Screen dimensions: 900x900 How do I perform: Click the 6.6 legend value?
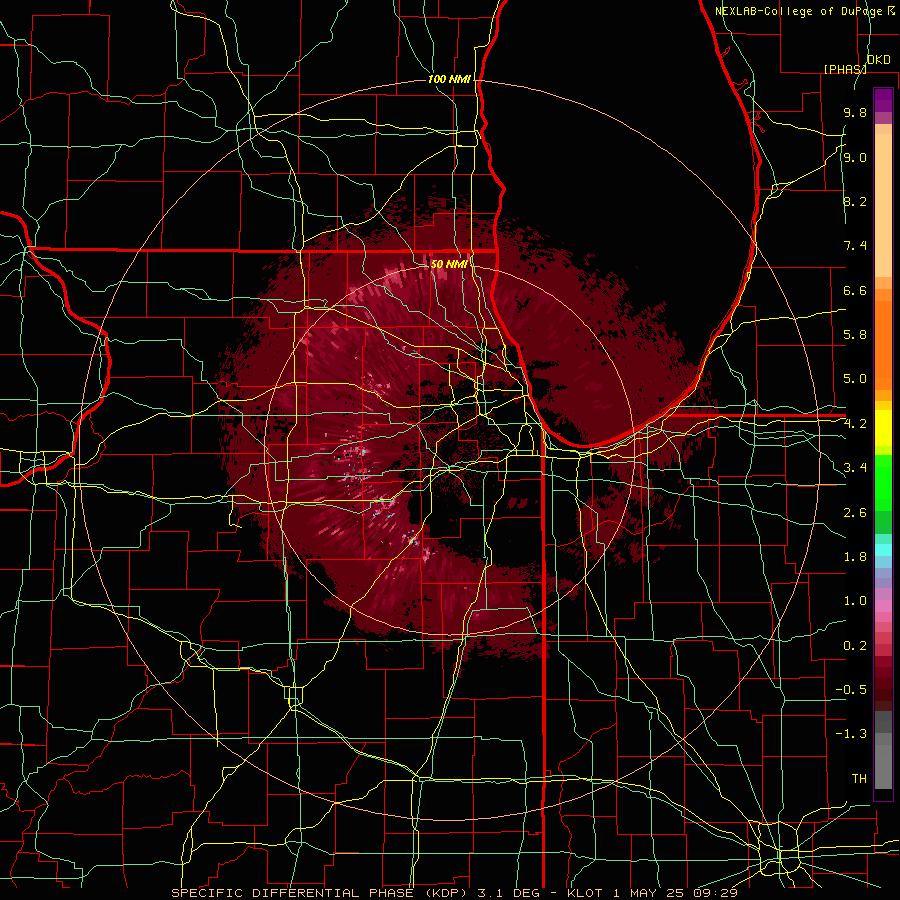tap(855, 291)
